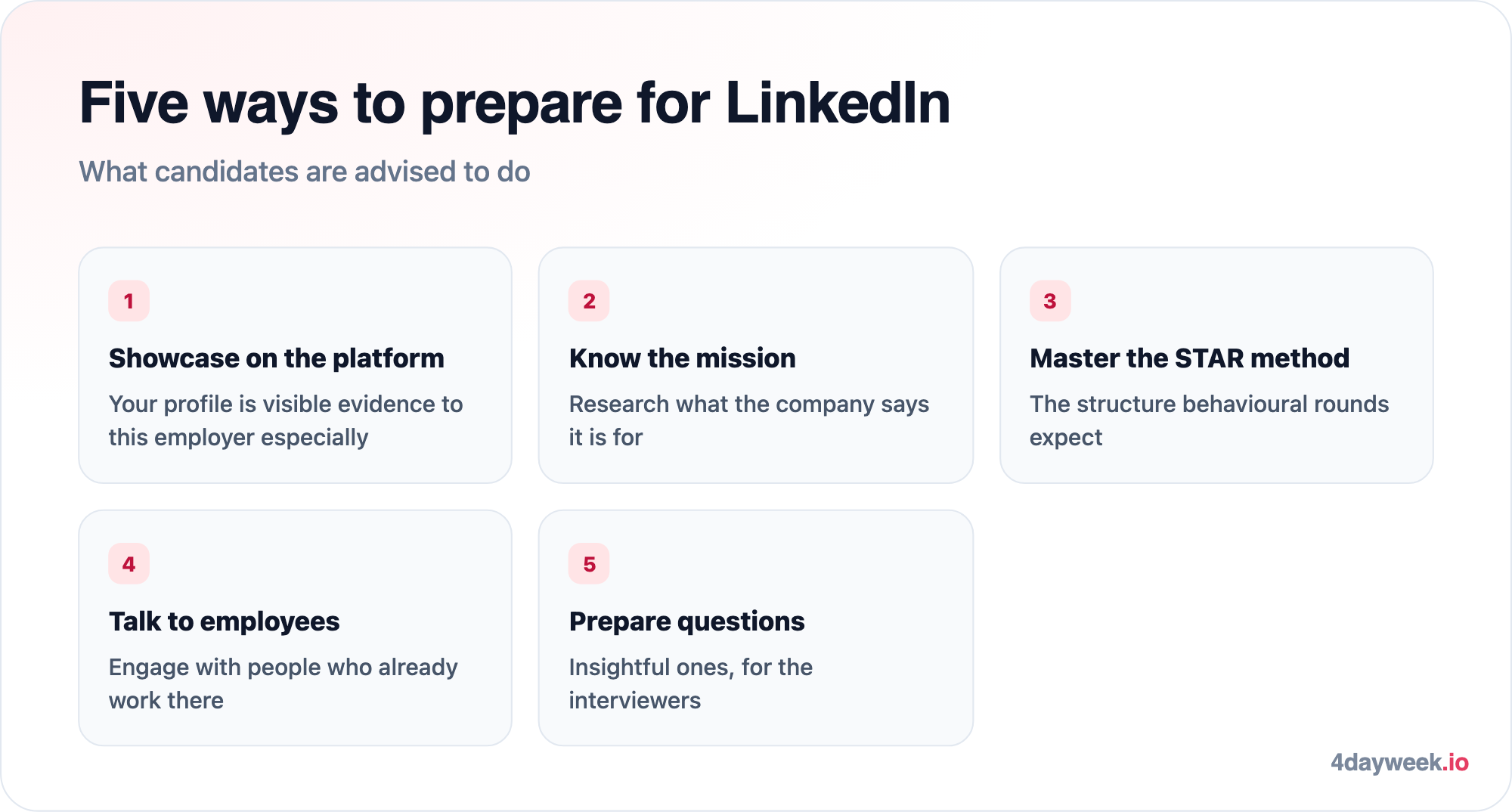1512x812 pixels.
Task: Click the Insightful ones for interviewers text
Action: pyautogui.click(x=691, y=683)
